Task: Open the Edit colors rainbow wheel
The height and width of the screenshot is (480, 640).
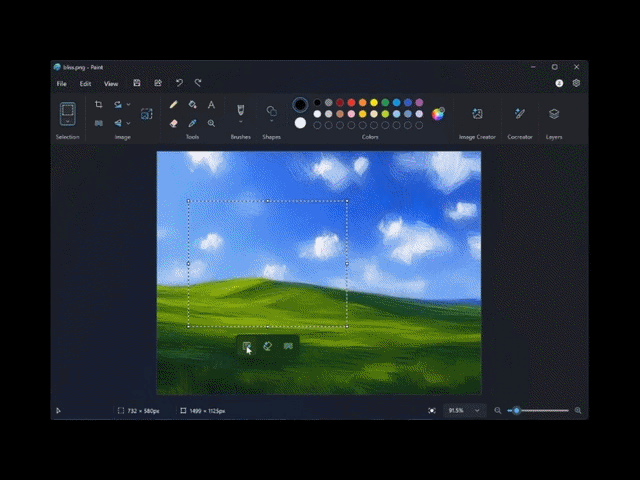Action: pyautogui.click(x=438, y=114)
